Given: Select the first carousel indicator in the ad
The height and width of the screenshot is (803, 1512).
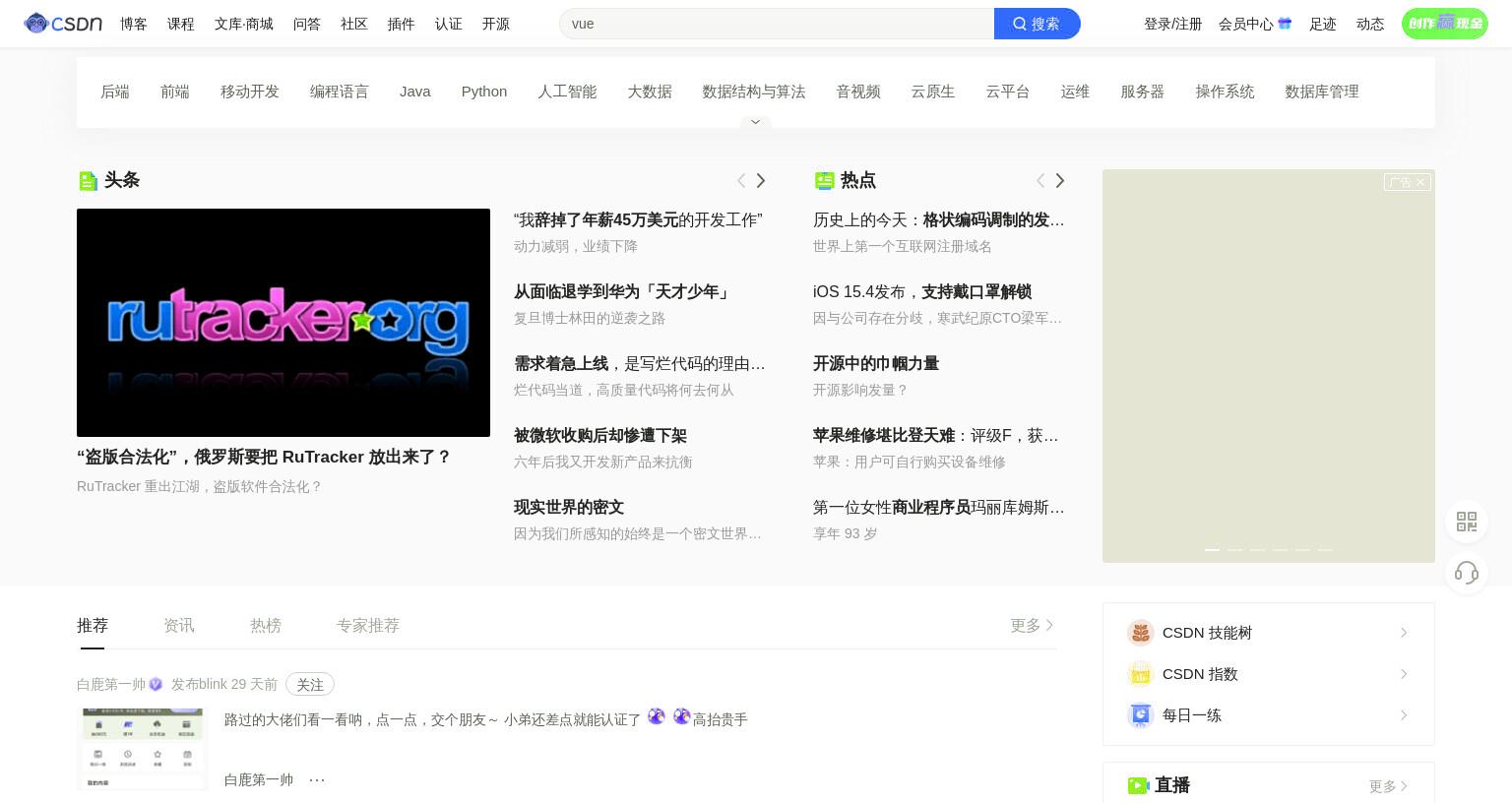Looking at the screenshot, I should point(1213,550).
